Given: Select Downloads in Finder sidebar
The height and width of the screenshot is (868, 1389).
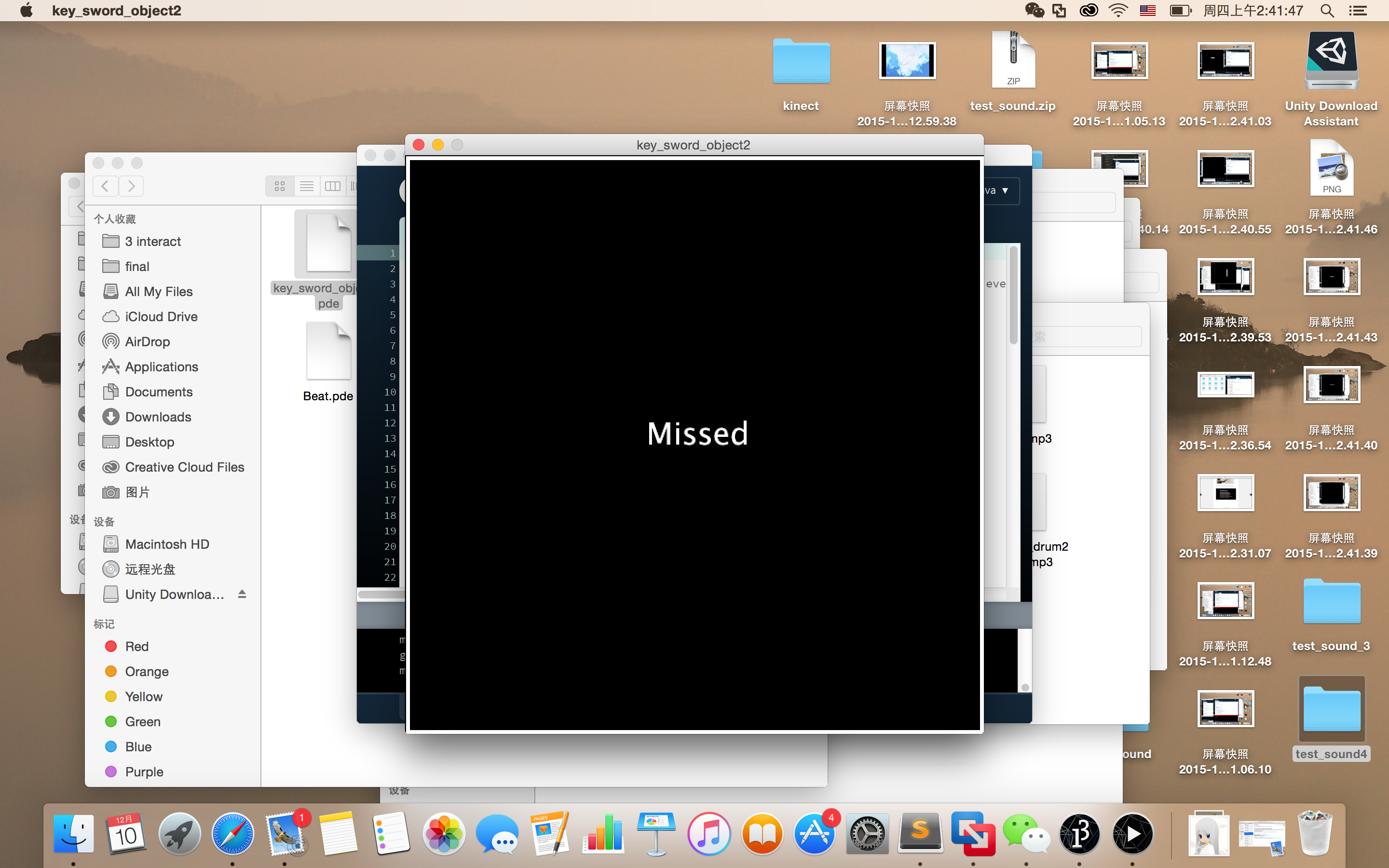Looking at the screenshot, I should click(x=158, y=417).
